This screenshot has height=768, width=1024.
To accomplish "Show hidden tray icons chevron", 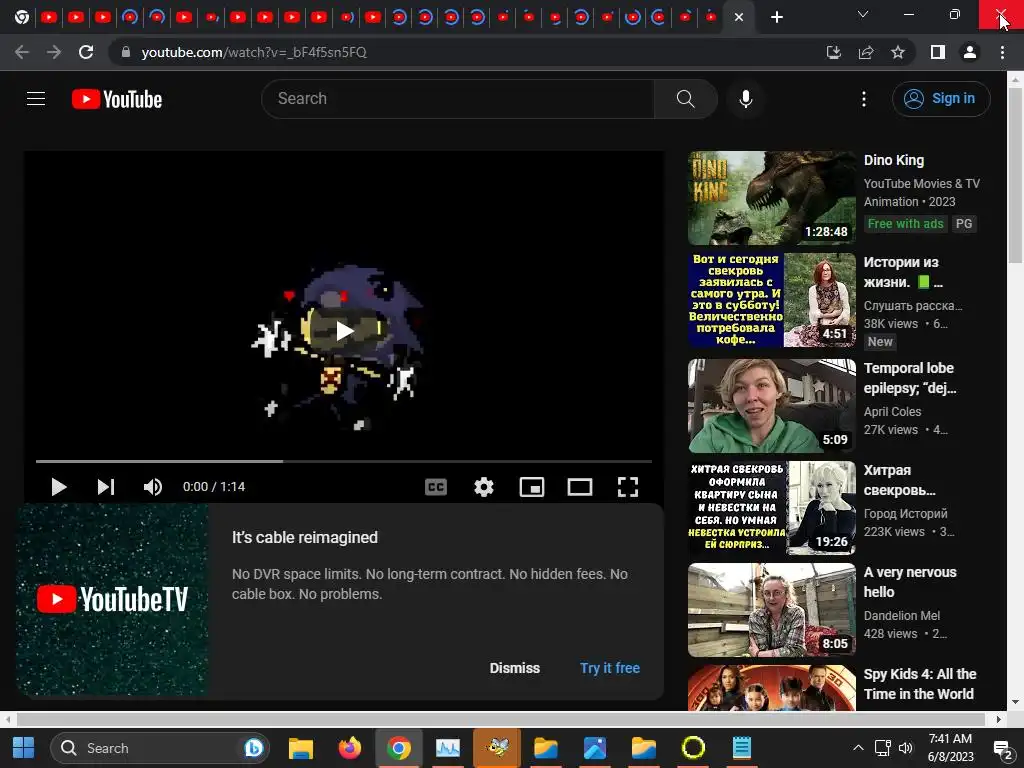I will click(858, 748).
